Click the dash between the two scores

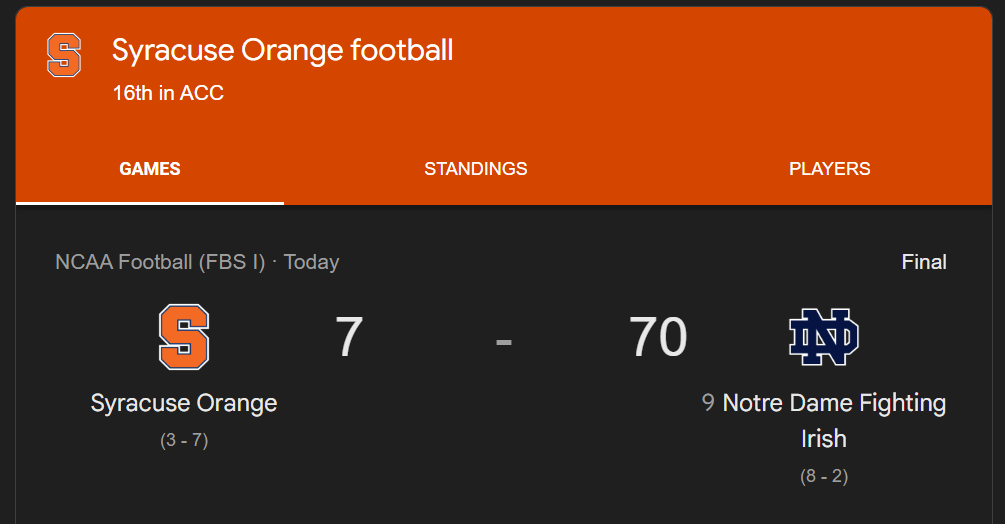[x=503, y=340]
